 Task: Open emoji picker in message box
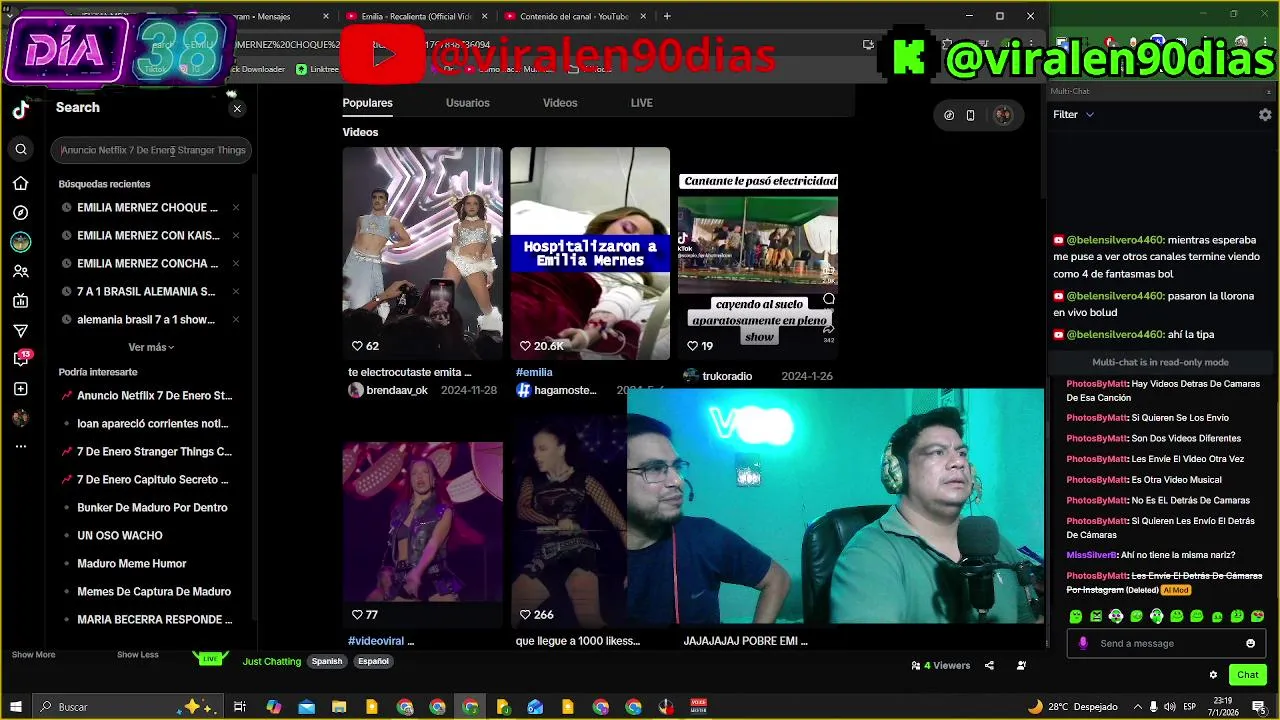(1250, 644)
